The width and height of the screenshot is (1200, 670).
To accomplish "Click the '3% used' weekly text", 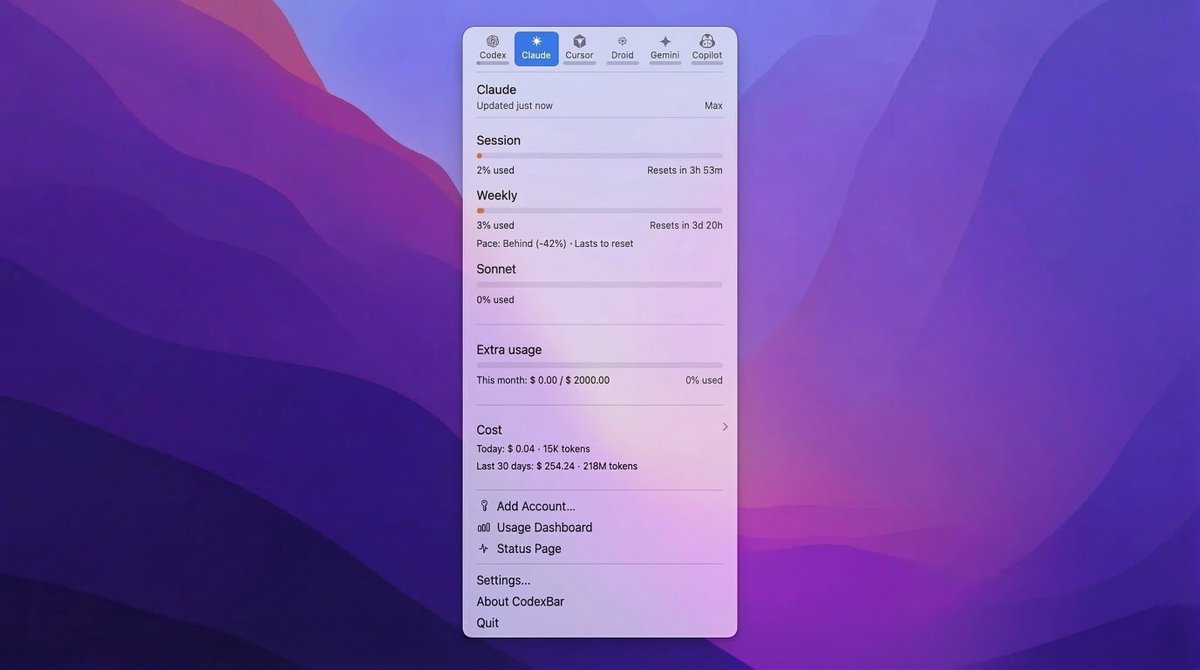I will click(x=496, y=225).
